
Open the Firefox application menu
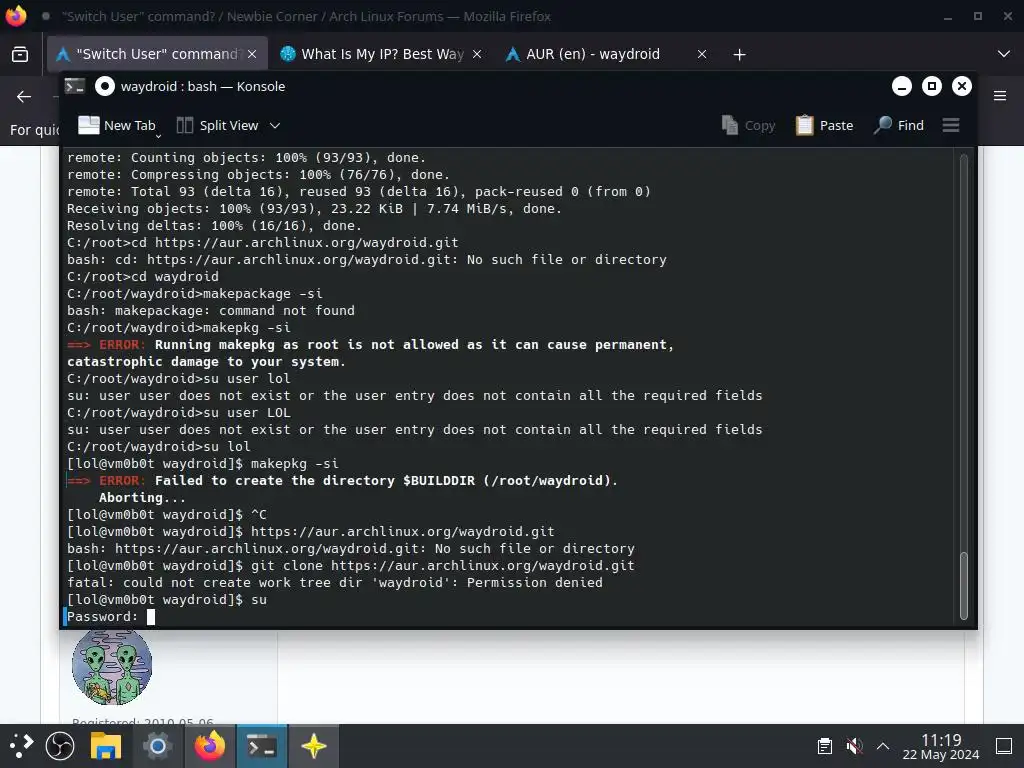coord(1000,96)
